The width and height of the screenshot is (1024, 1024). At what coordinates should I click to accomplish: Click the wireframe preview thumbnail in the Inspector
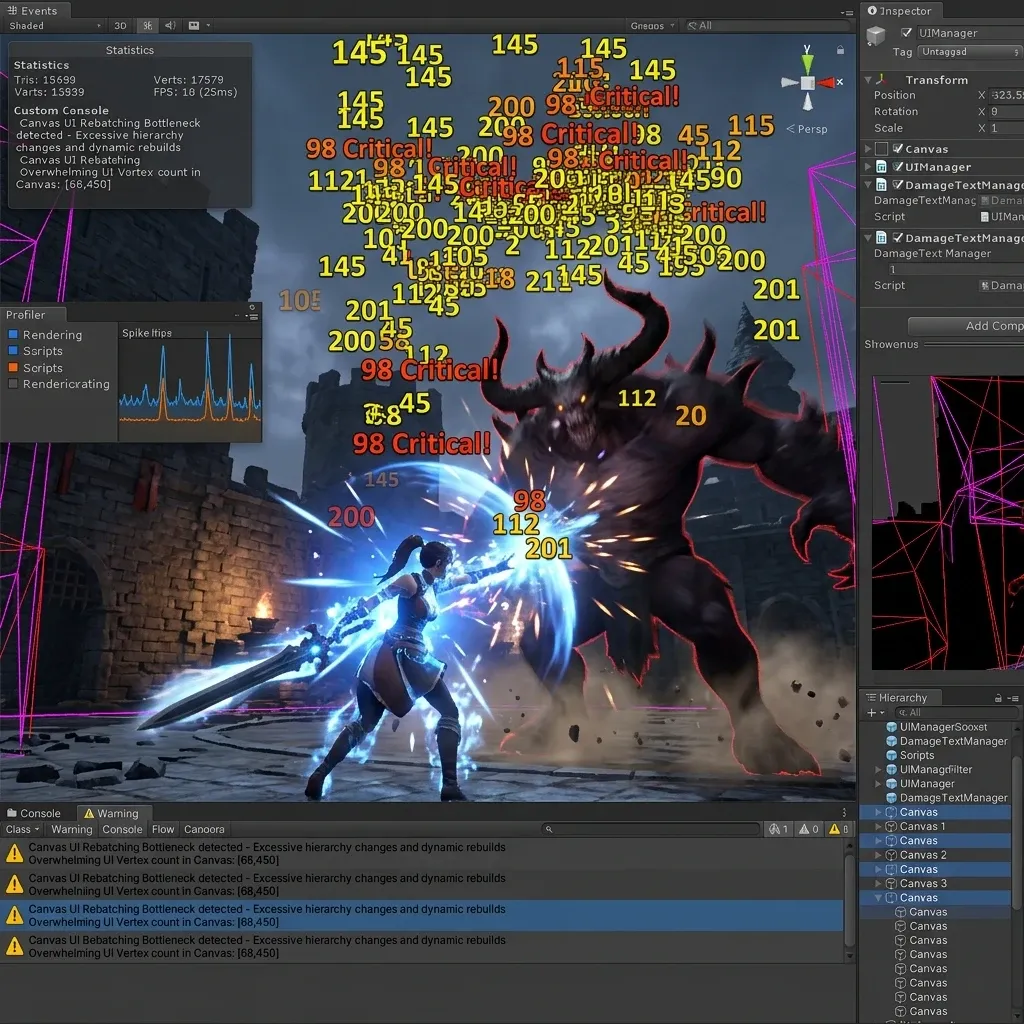tap(948, 522)
